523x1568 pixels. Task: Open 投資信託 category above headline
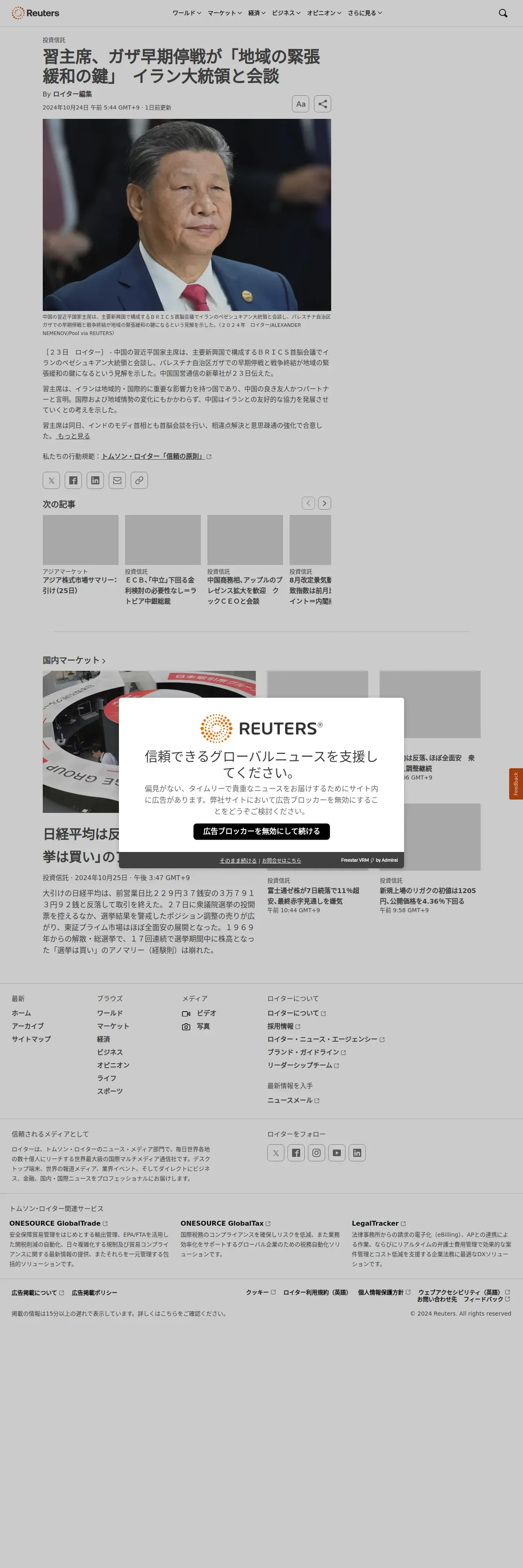tap(54, 40)
